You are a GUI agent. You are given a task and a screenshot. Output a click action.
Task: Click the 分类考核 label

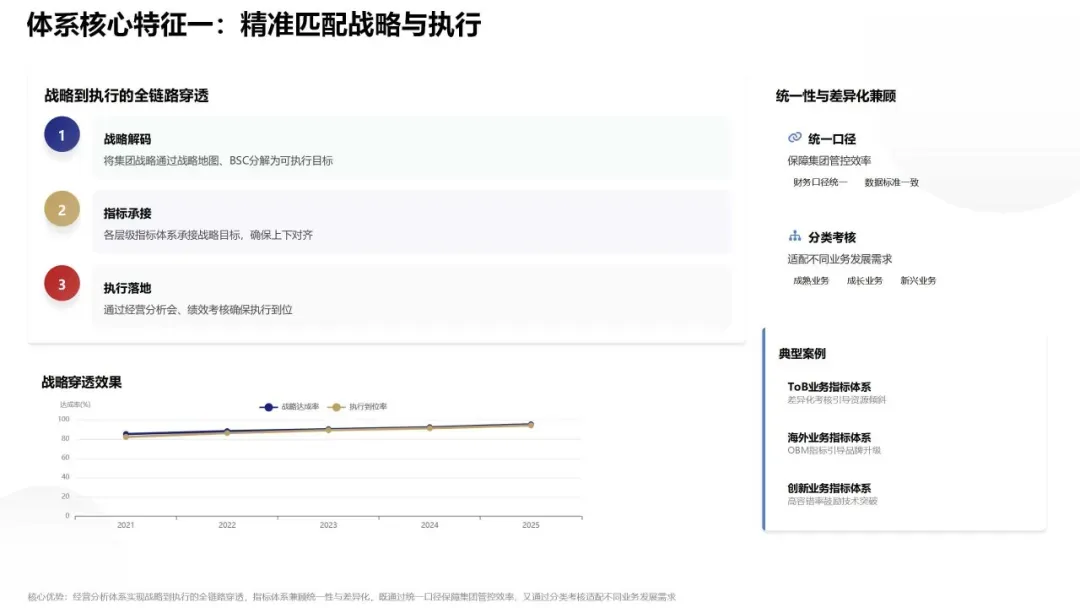(832, 238)
